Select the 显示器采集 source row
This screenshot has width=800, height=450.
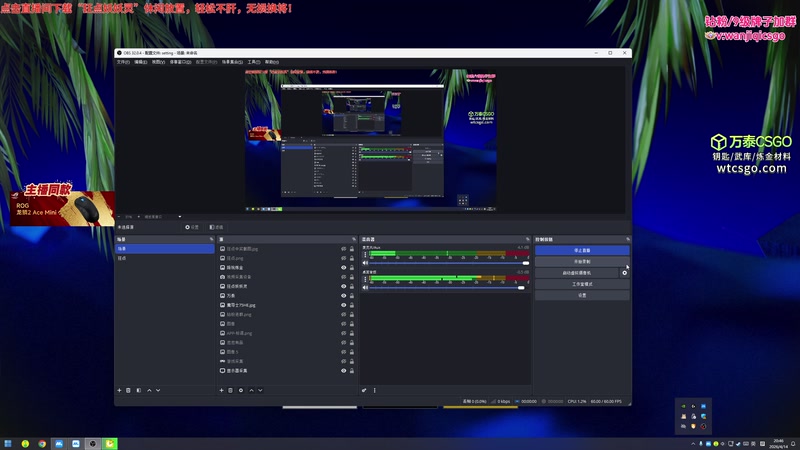point(287,370)
